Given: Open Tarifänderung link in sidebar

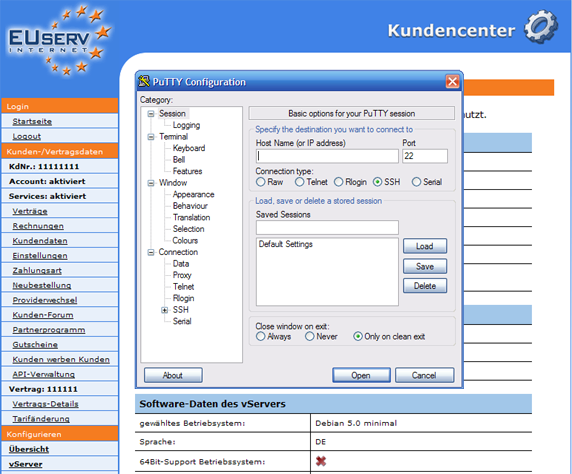Looking at the screenshot, I should click(x=41, y=419).
